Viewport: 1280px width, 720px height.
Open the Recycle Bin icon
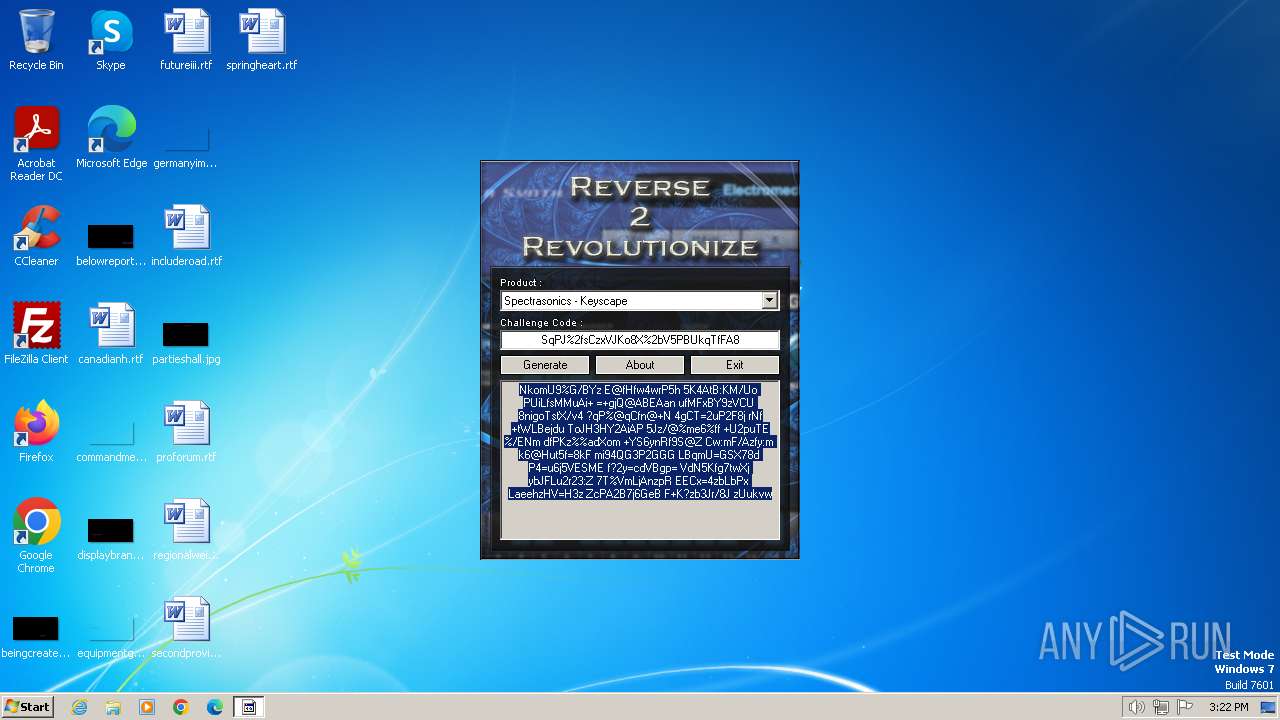(x=36, y=40)
